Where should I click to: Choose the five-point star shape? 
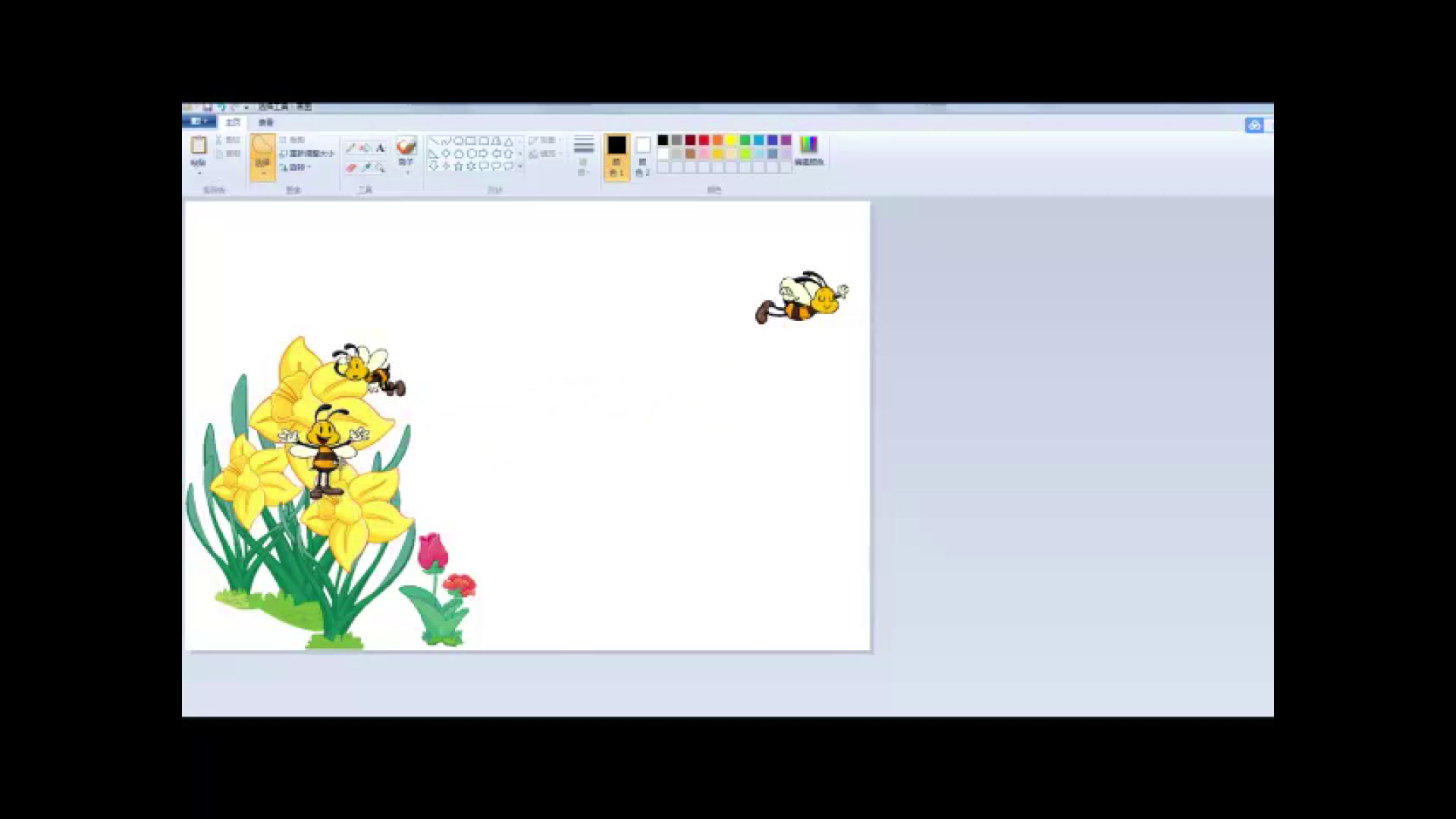(x=458, y=166)
